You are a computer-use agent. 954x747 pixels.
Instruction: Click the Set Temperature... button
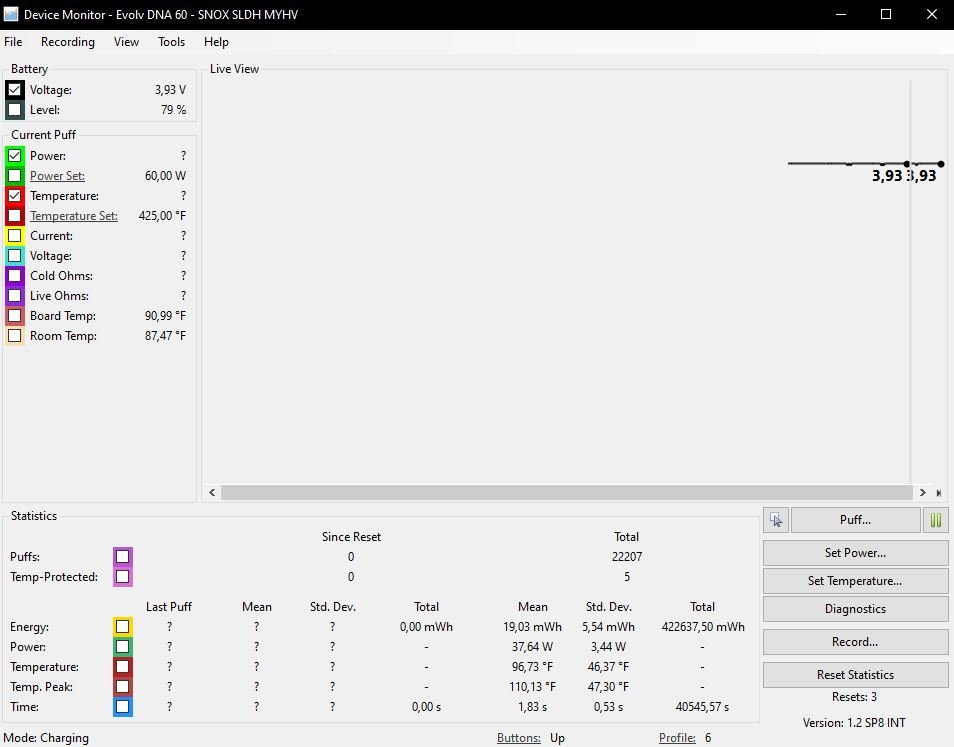click(855, 581)
